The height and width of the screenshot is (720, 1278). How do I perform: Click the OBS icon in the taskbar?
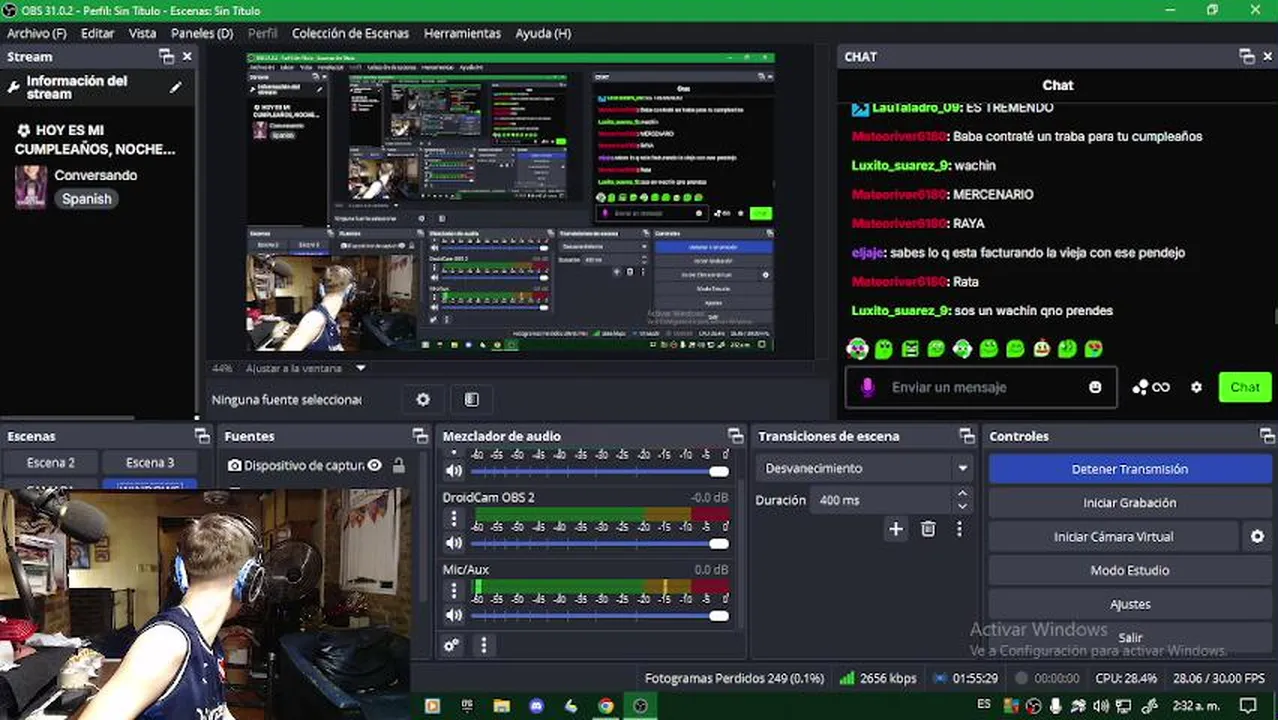640,705
